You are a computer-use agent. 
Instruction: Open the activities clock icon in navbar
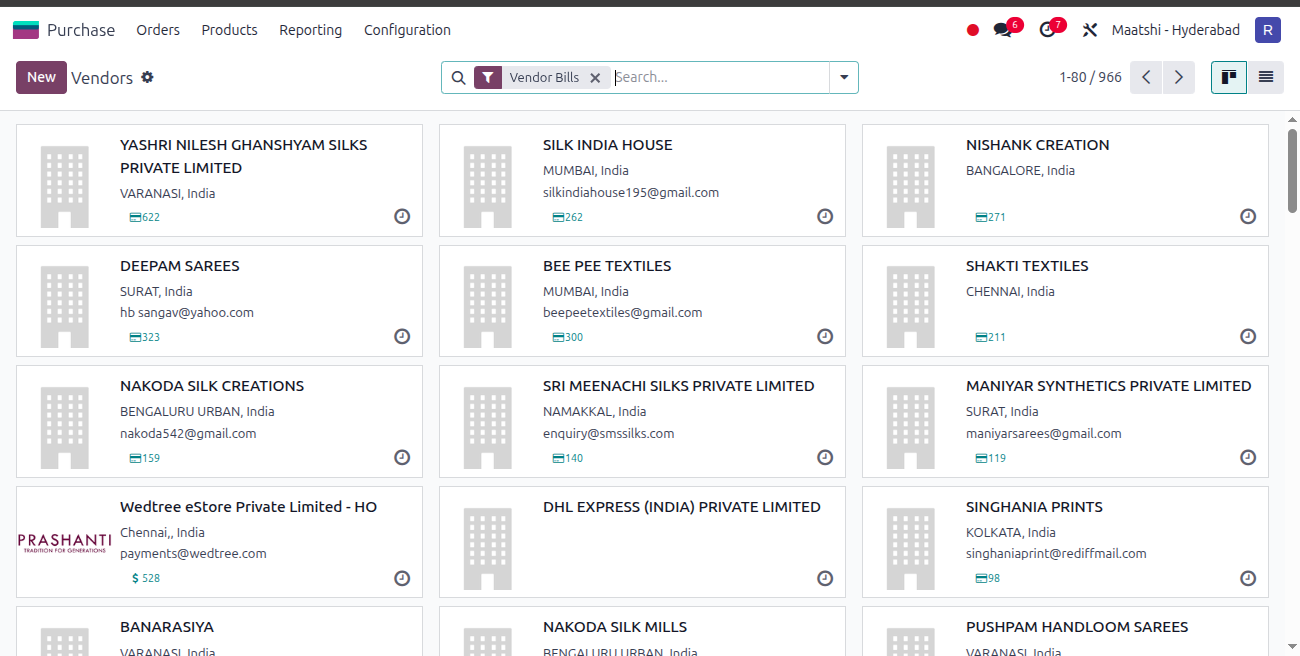point(1048,30)
